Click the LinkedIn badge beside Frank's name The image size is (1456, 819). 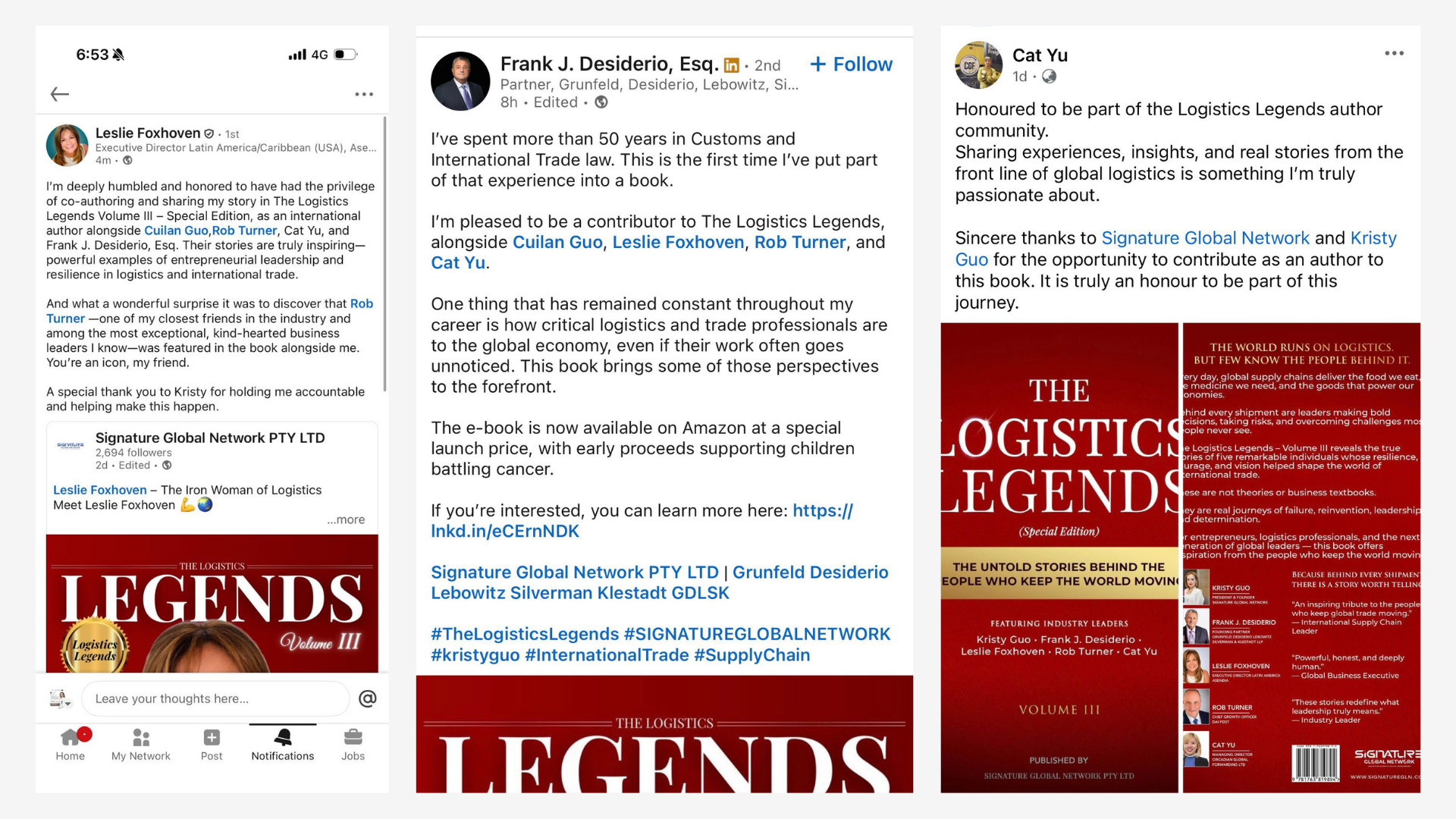point(732,65)
